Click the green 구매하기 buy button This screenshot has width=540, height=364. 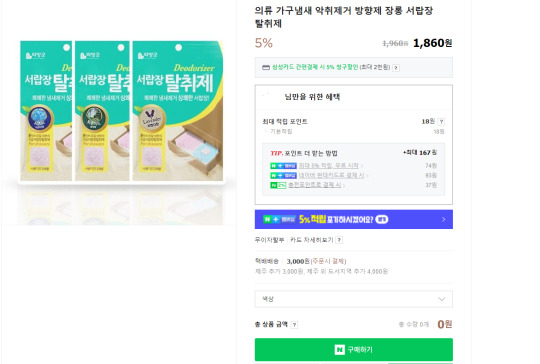[x=354, y=350]
